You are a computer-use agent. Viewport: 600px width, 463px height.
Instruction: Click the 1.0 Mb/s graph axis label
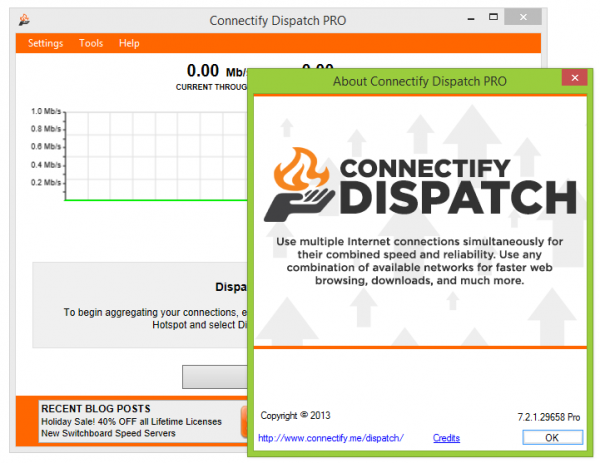pos(46,111)
